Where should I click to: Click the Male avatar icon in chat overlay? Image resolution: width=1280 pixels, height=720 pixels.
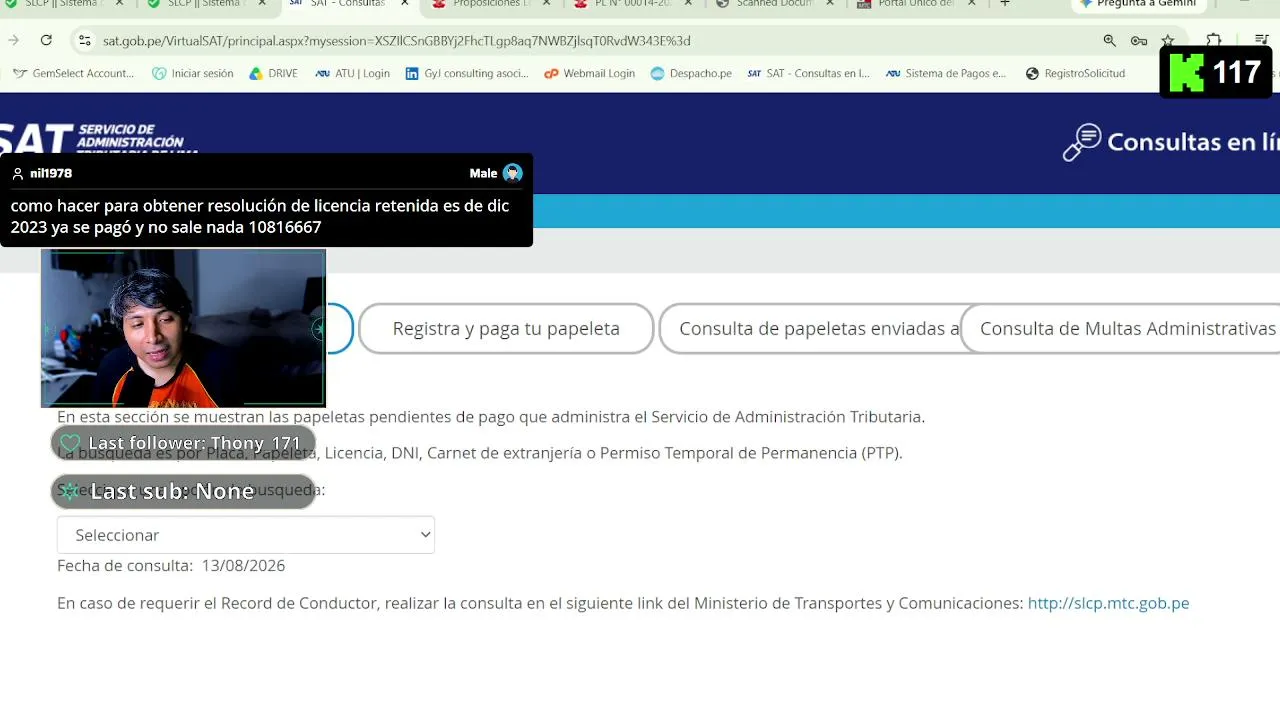[512, 173]
